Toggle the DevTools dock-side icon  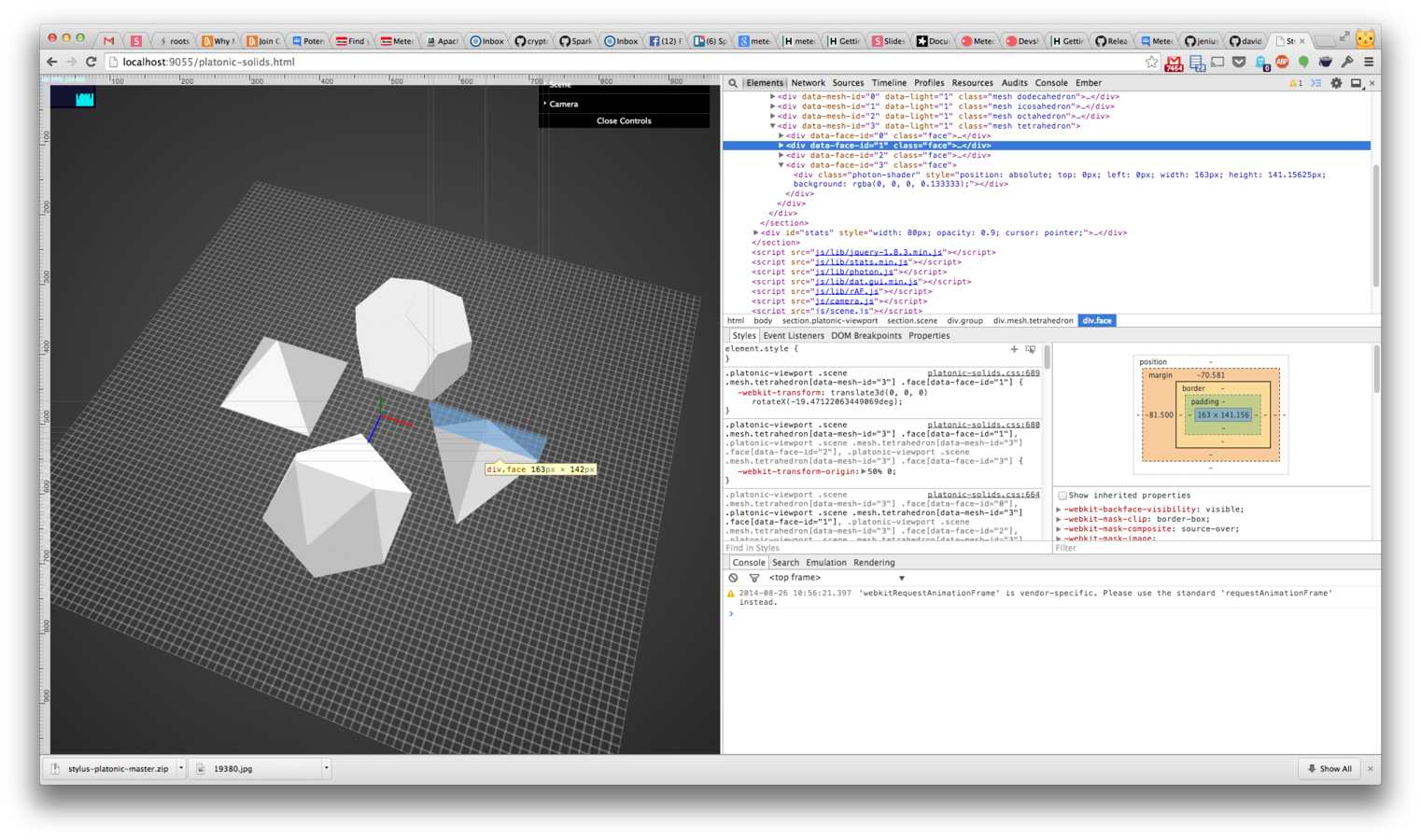point(1356,83)
